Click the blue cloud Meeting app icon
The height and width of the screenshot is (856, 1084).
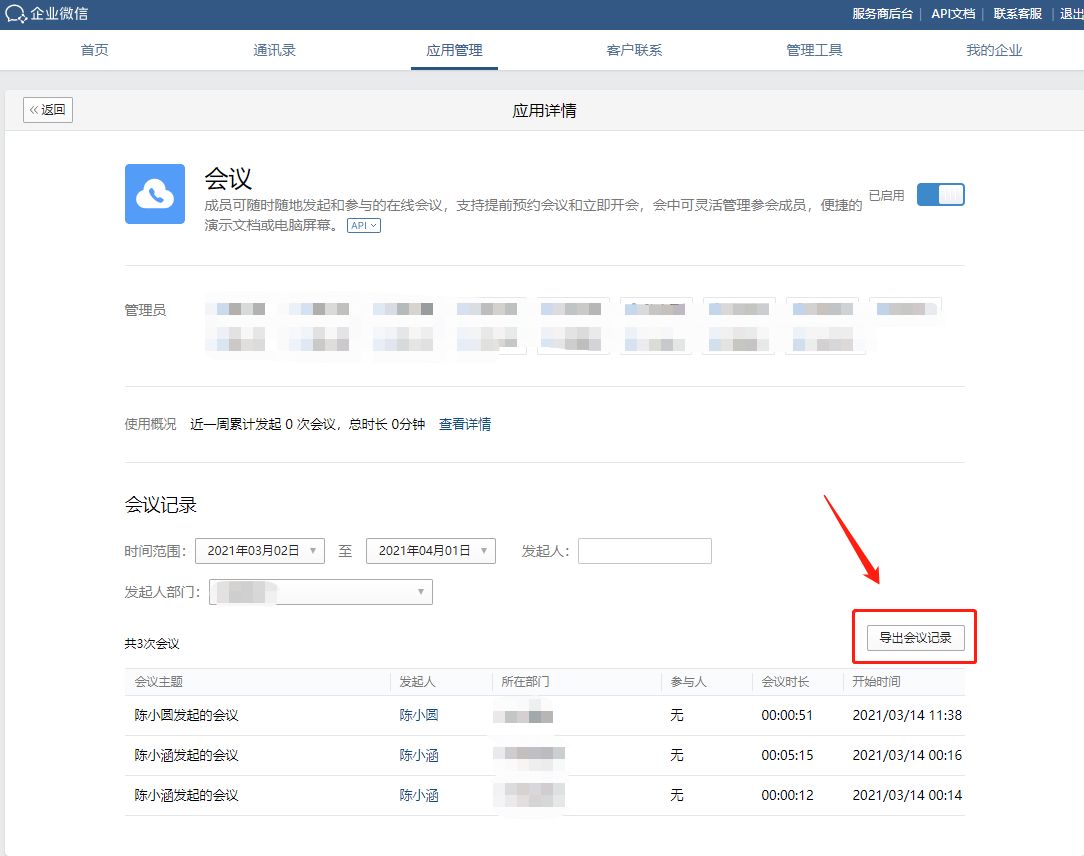[154, 194]
